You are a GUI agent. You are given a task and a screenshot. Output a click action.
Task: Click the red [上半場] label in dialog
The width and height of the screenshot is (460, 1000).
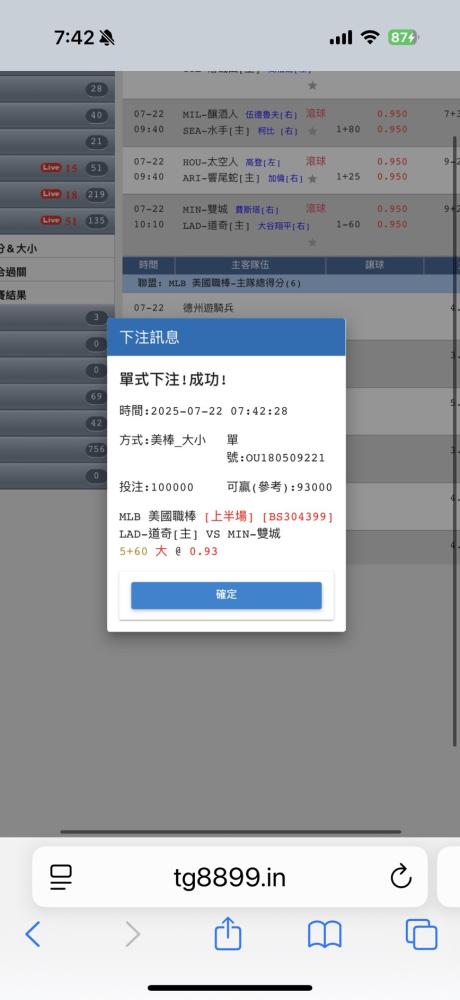229,517
